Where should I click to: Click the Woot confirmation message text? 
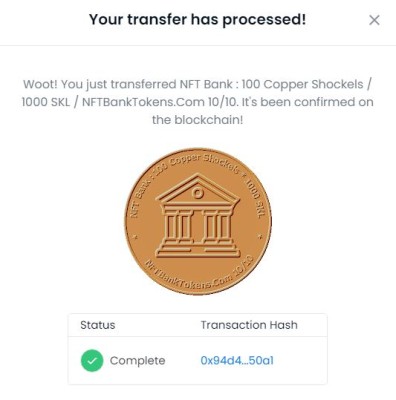197,102
